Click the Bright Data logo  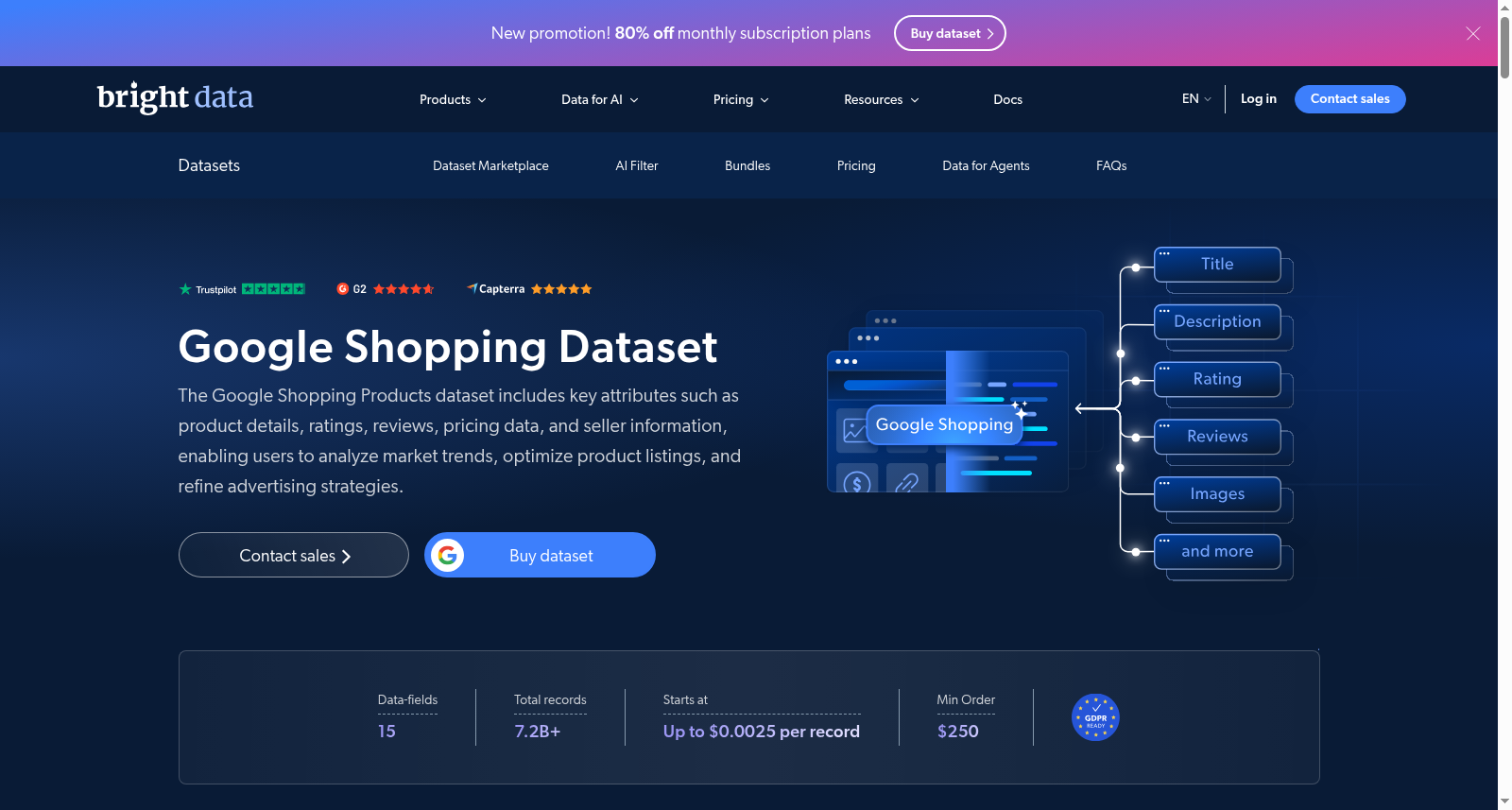(x=175, y=97)
